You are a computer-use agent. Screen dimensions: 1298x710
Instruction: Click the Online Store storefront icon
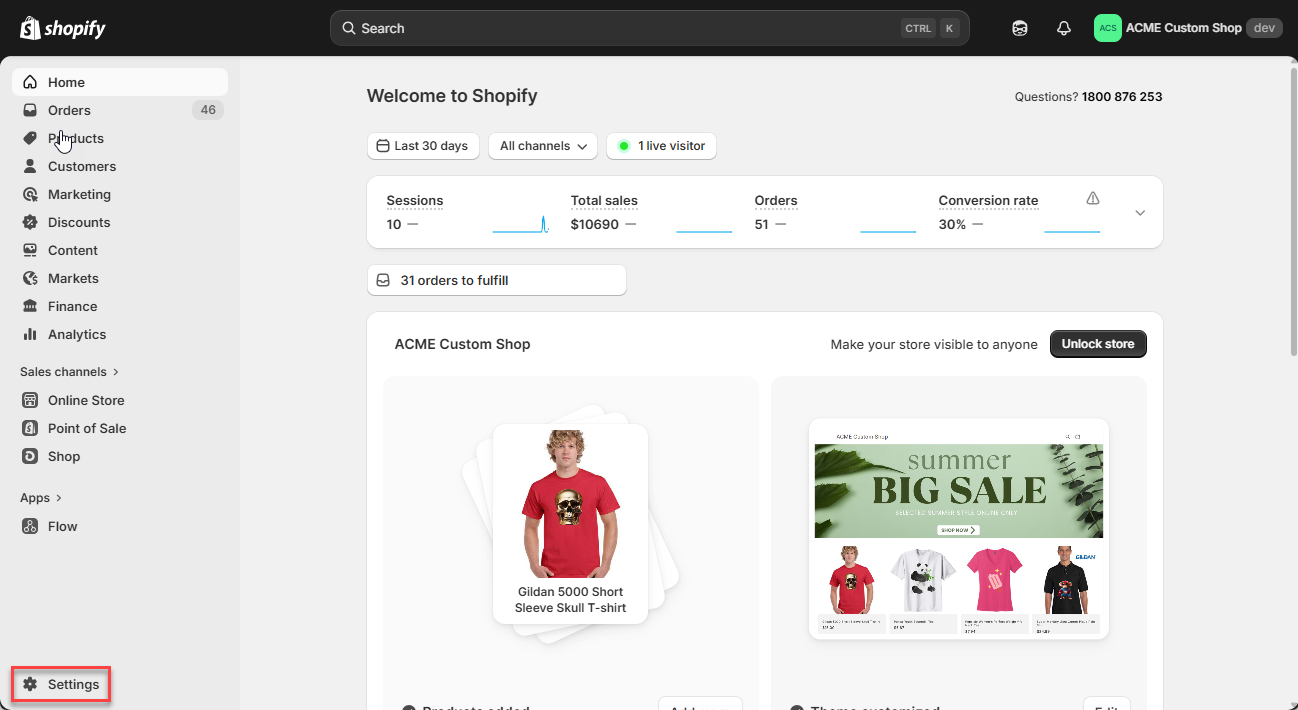pos(30,400)
